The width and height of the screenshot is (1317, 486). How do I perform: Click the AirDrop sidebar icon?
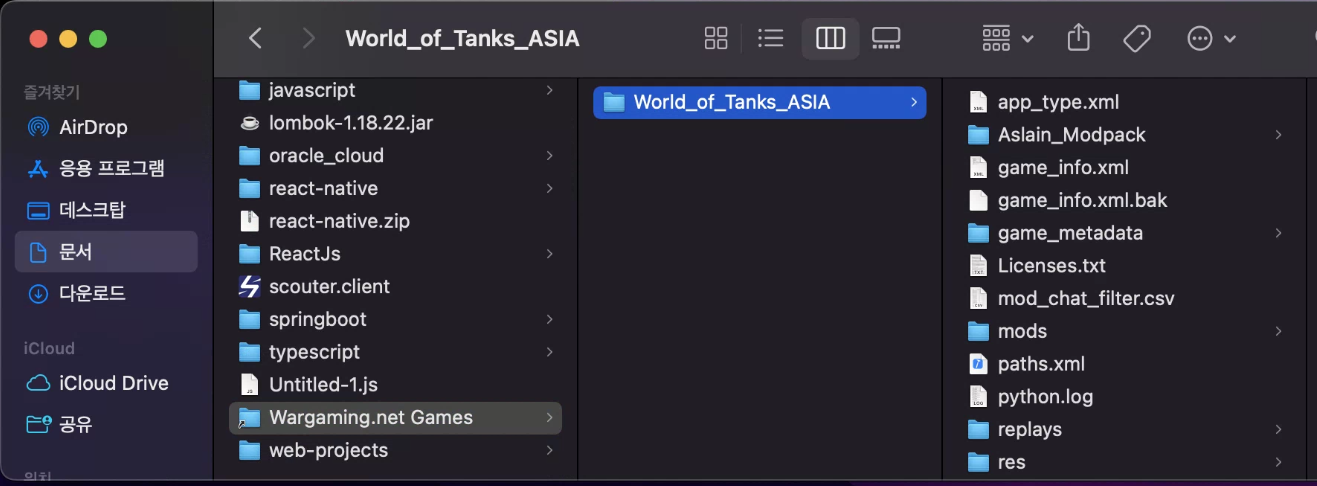coord(38,127)
